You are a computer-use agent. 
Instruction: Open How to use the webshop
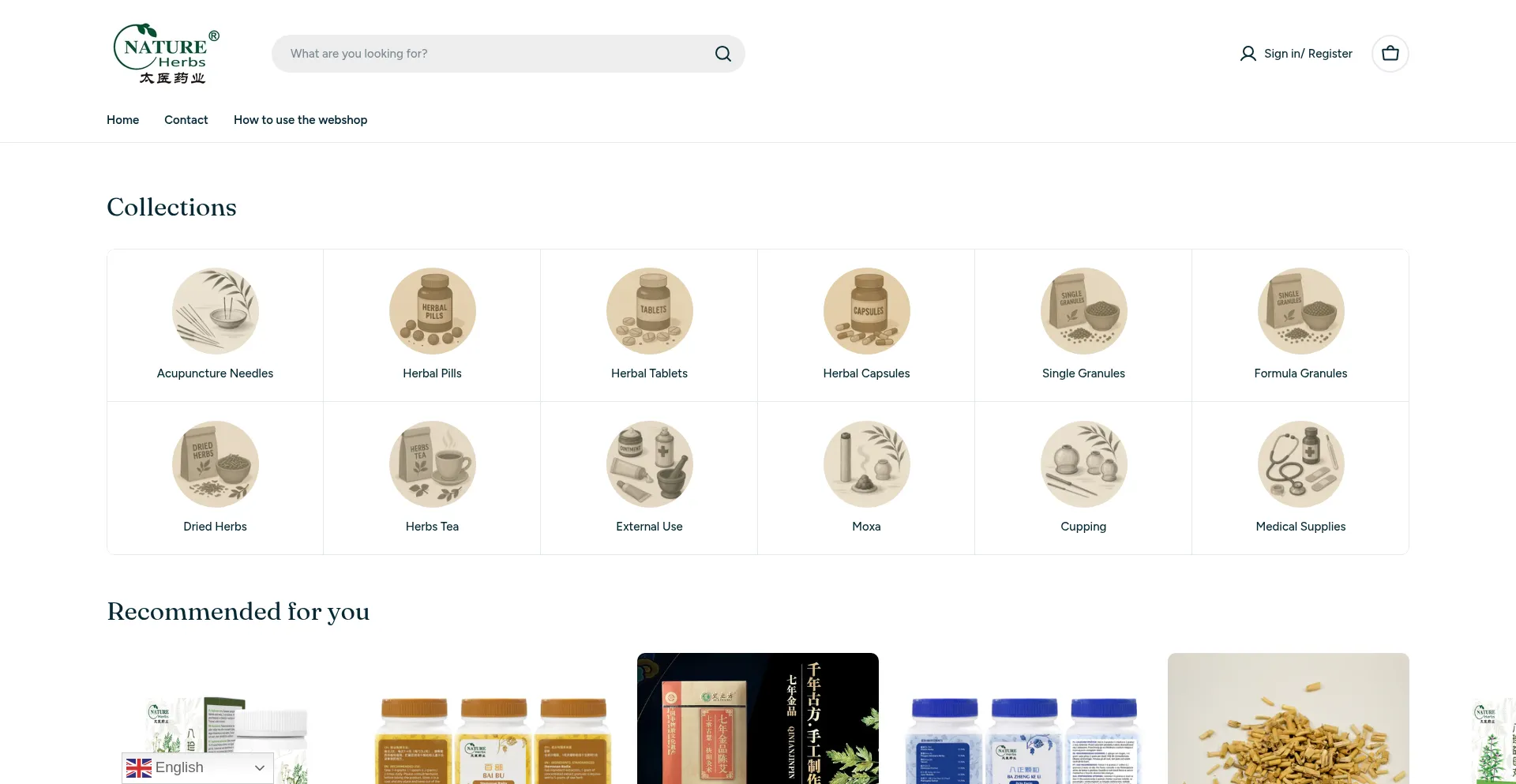[300, 120]
